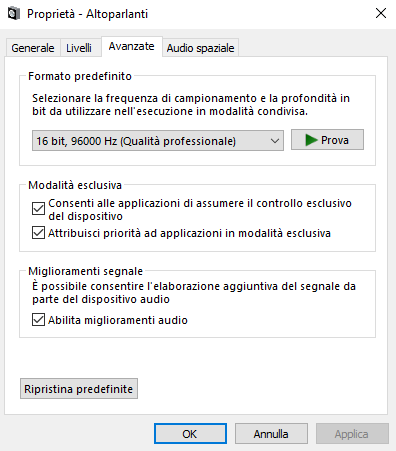This screenshot has height=451, width=396.
Task: Click the speaker icon in title bar
Action: (13, 14)
